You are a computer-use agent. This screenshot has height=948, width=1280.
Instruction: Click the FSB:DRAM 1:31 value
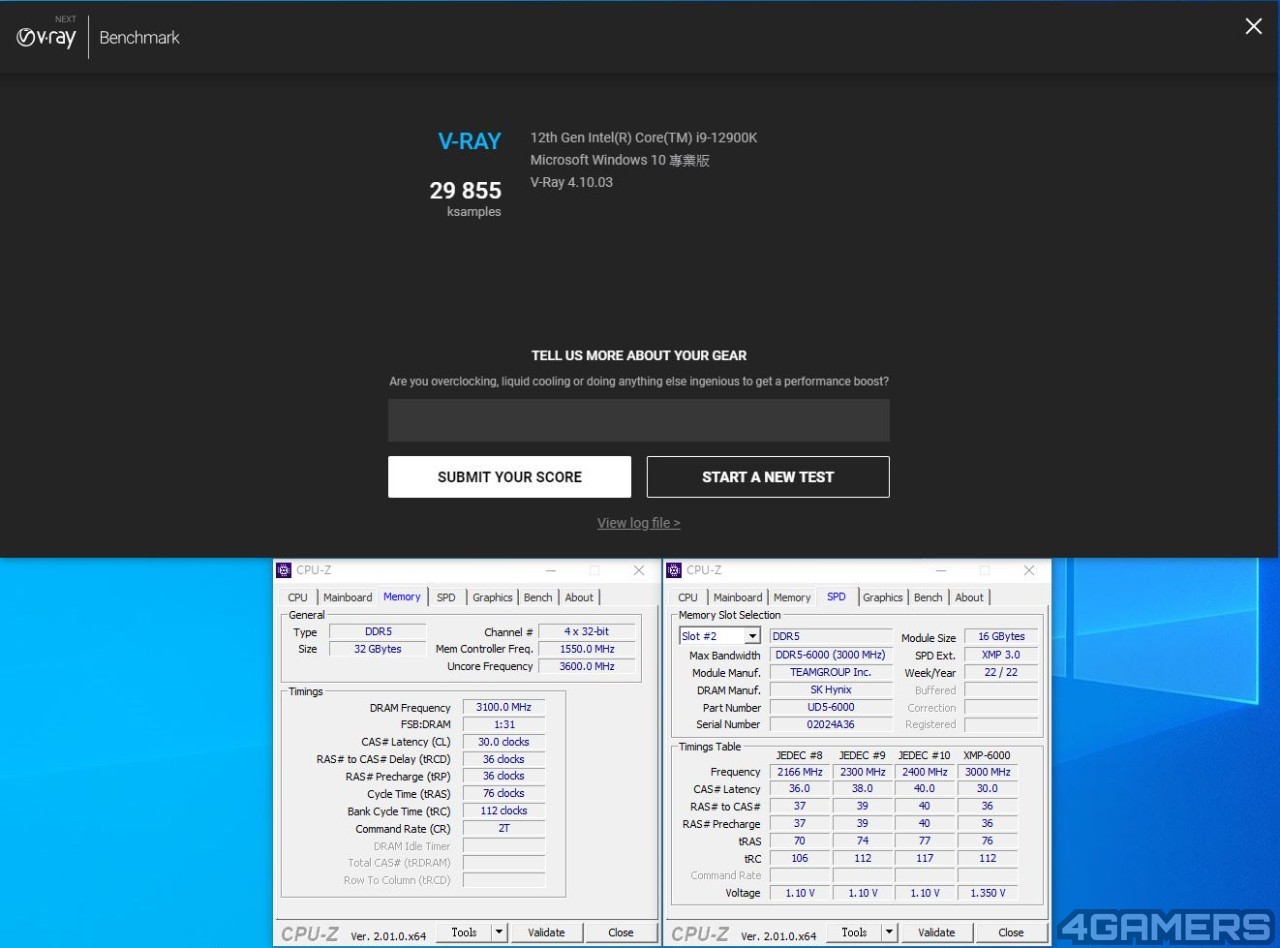tap(504, 724)
